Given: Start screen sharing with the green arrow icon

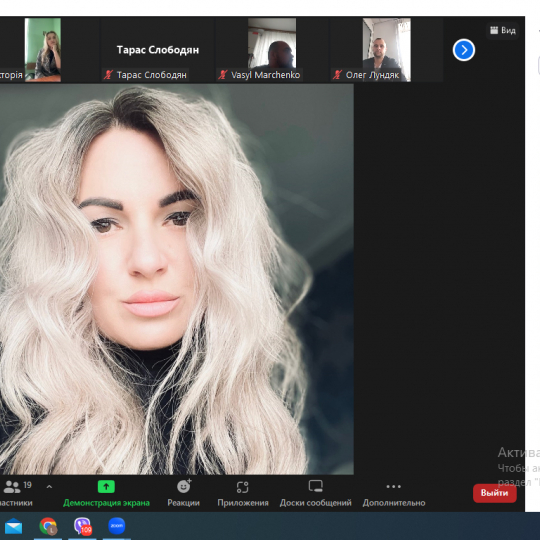Looking at the screenshot, I should [106, 487].
